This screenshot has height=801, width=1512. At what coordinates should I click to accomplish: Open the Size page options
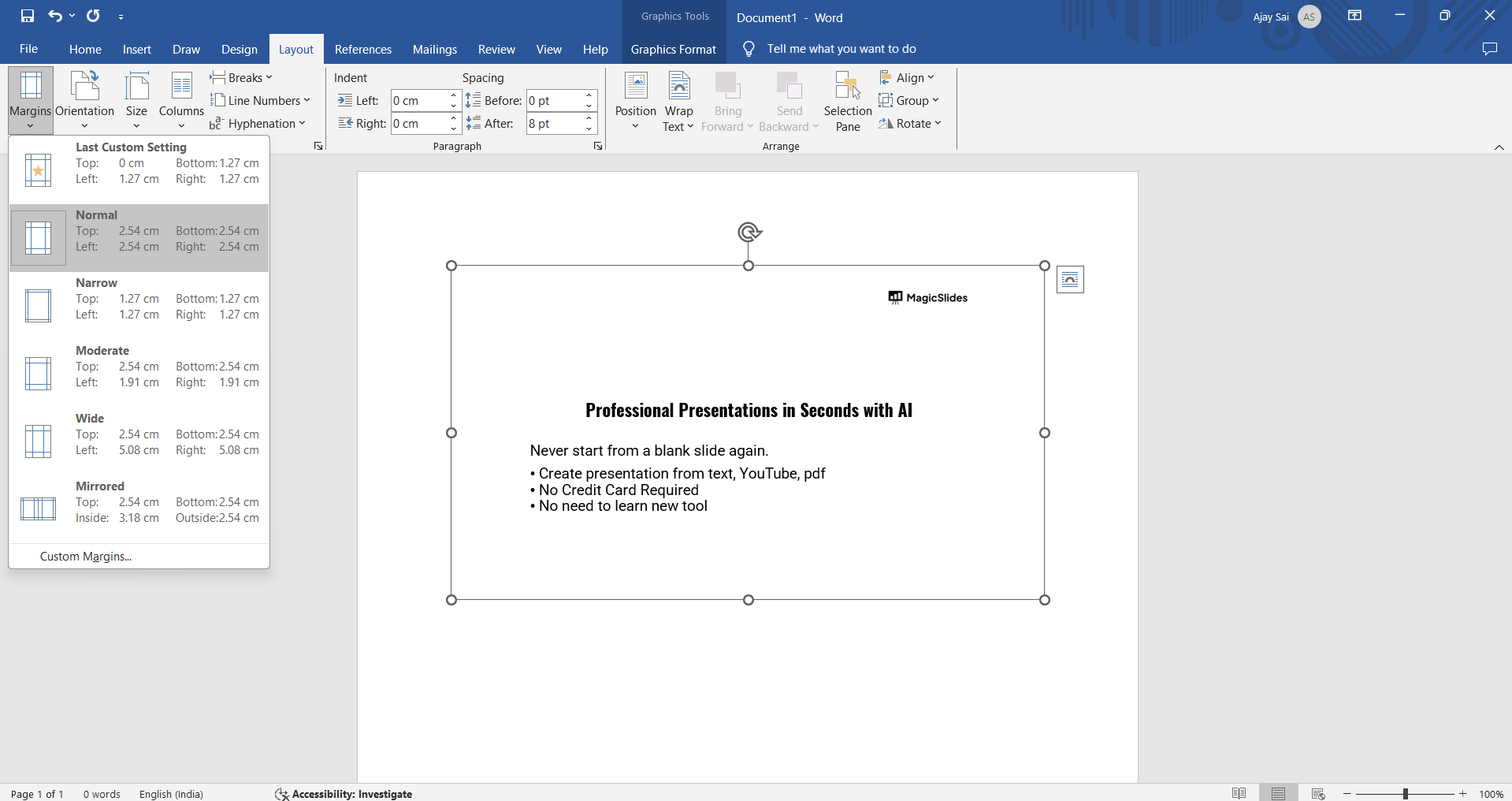[136, 99]
